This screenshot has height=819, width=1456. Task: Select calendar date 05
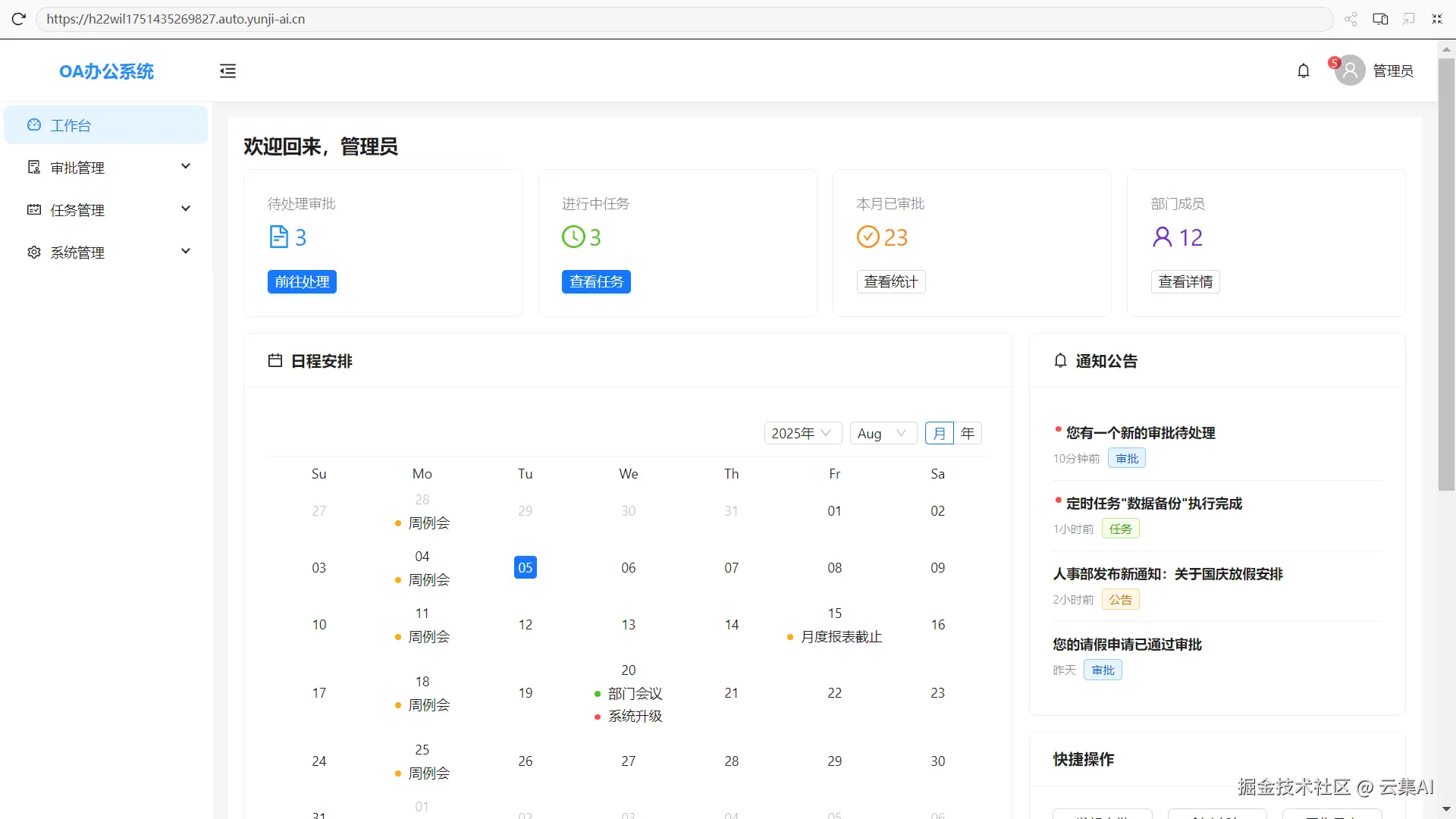point(525,567)
